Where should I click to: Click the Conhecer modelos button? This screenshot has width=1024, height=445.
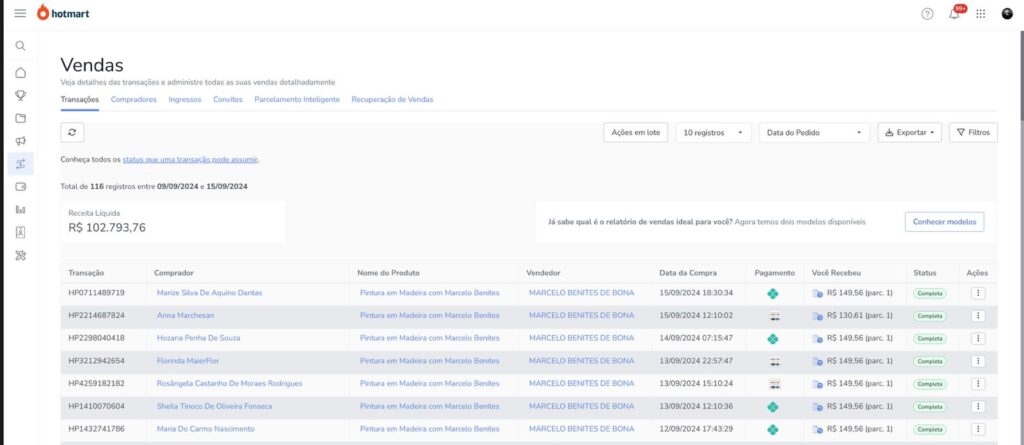[x=944, y=222]
